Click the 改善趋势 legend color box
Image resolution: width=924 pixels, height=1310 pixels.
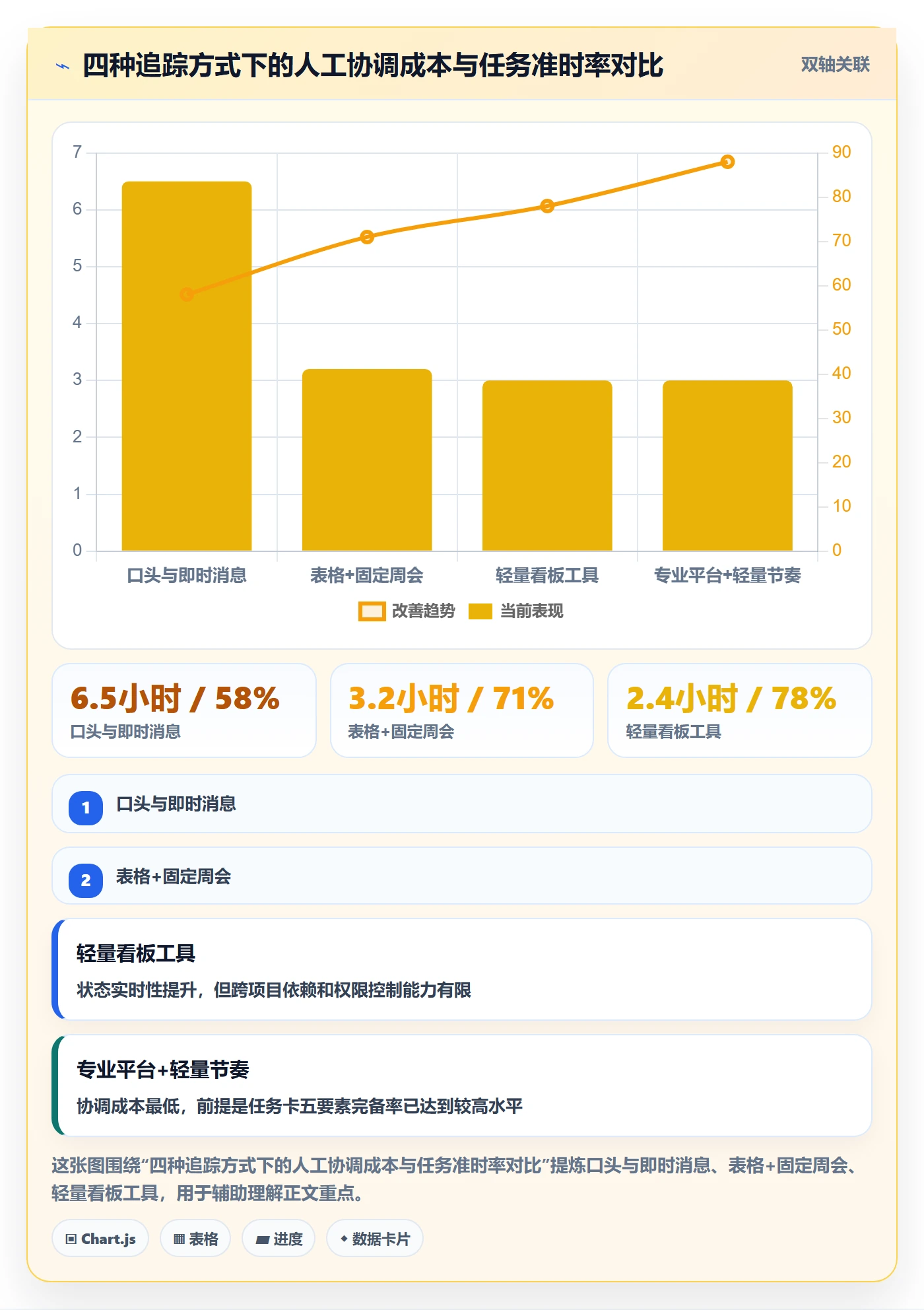click(372, 611)
